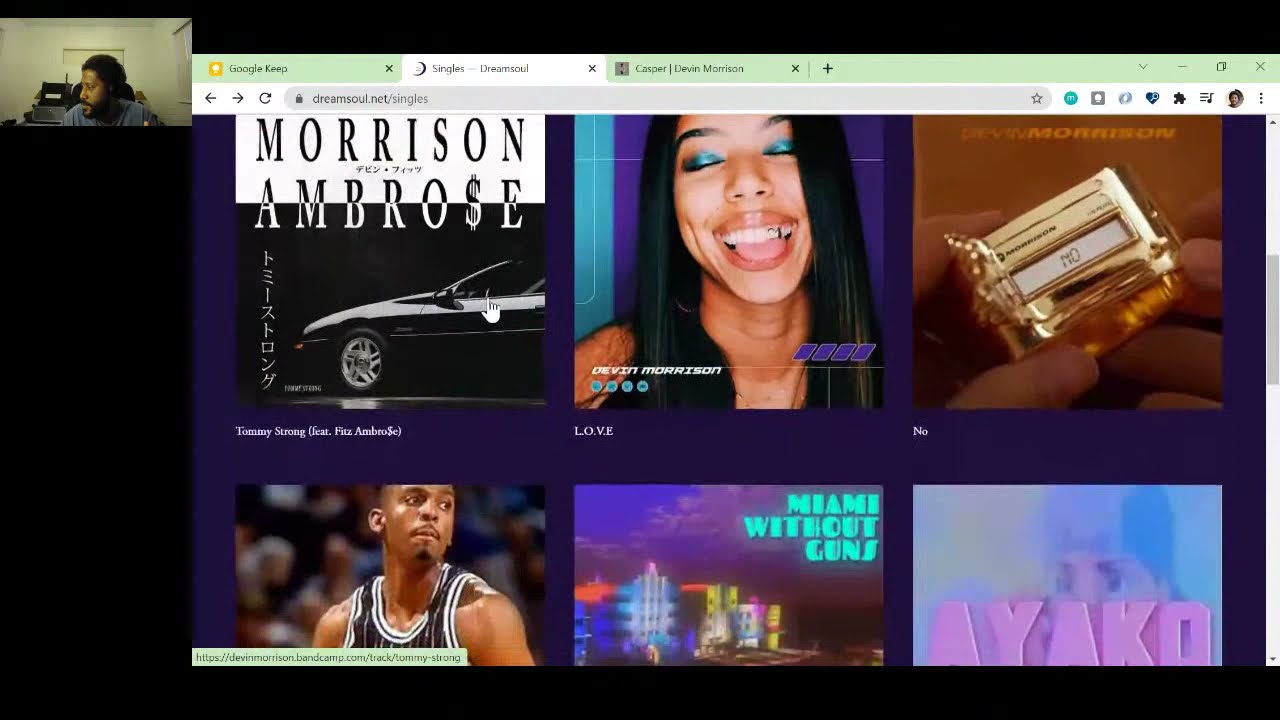Open the Extensions puzzle-piece menu
This screenshot has width=1280, height=720.
tap(1179, 98)
